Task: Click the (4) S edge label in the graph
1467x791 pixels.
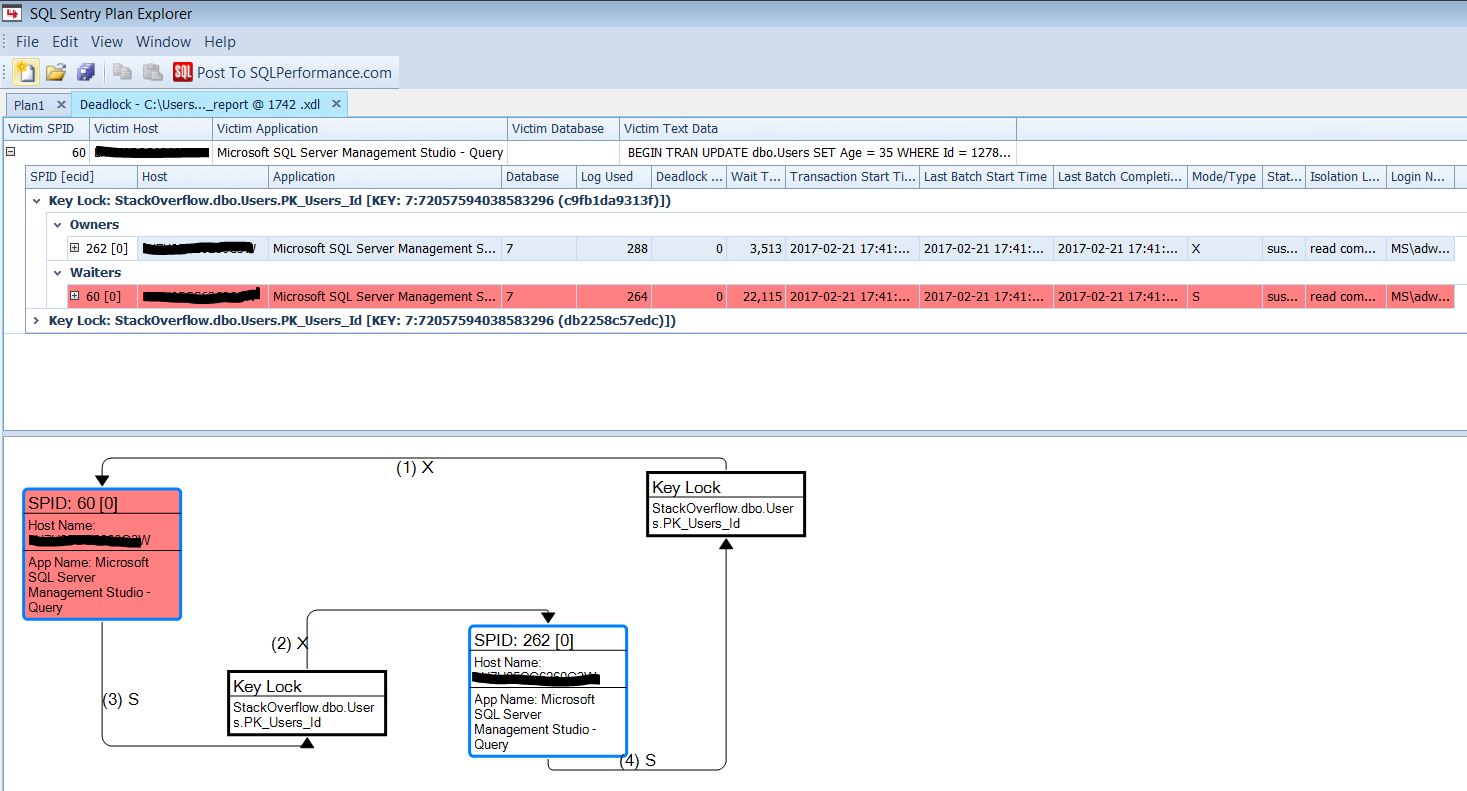Action: click(638, 760)
